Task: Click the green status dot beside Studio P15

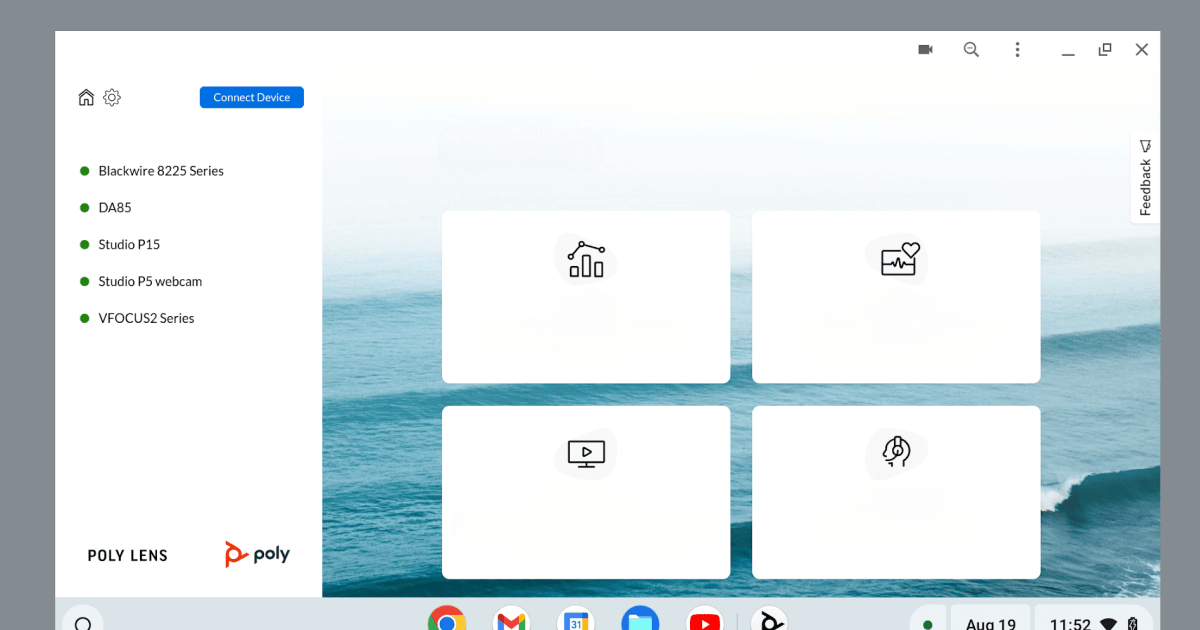Action: 85,244
